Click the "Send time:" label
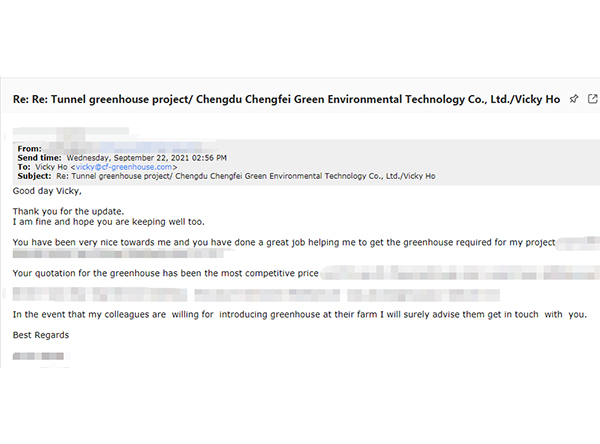600x444 pixels. [x=39, y=158]
